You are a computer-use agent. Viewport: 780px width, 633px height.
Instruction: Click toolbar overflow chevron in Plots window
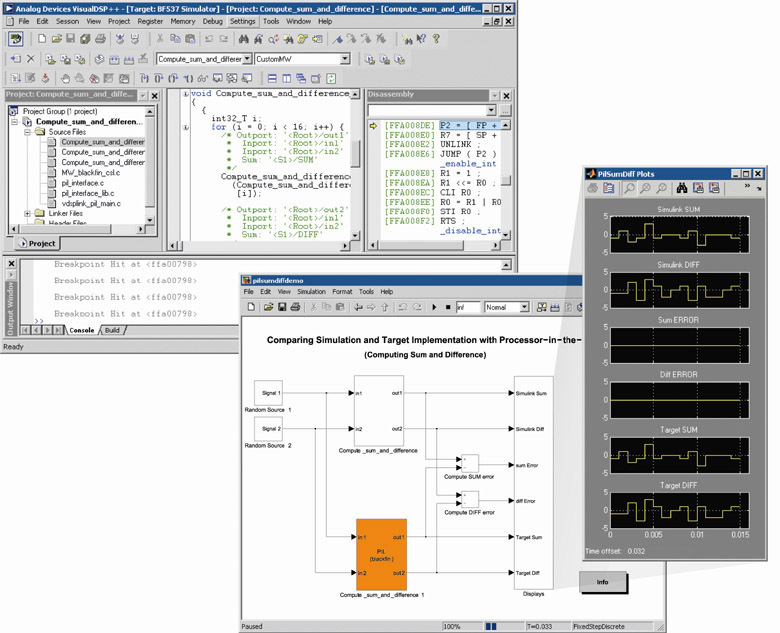pyautogui.click(x=747, y=186)
